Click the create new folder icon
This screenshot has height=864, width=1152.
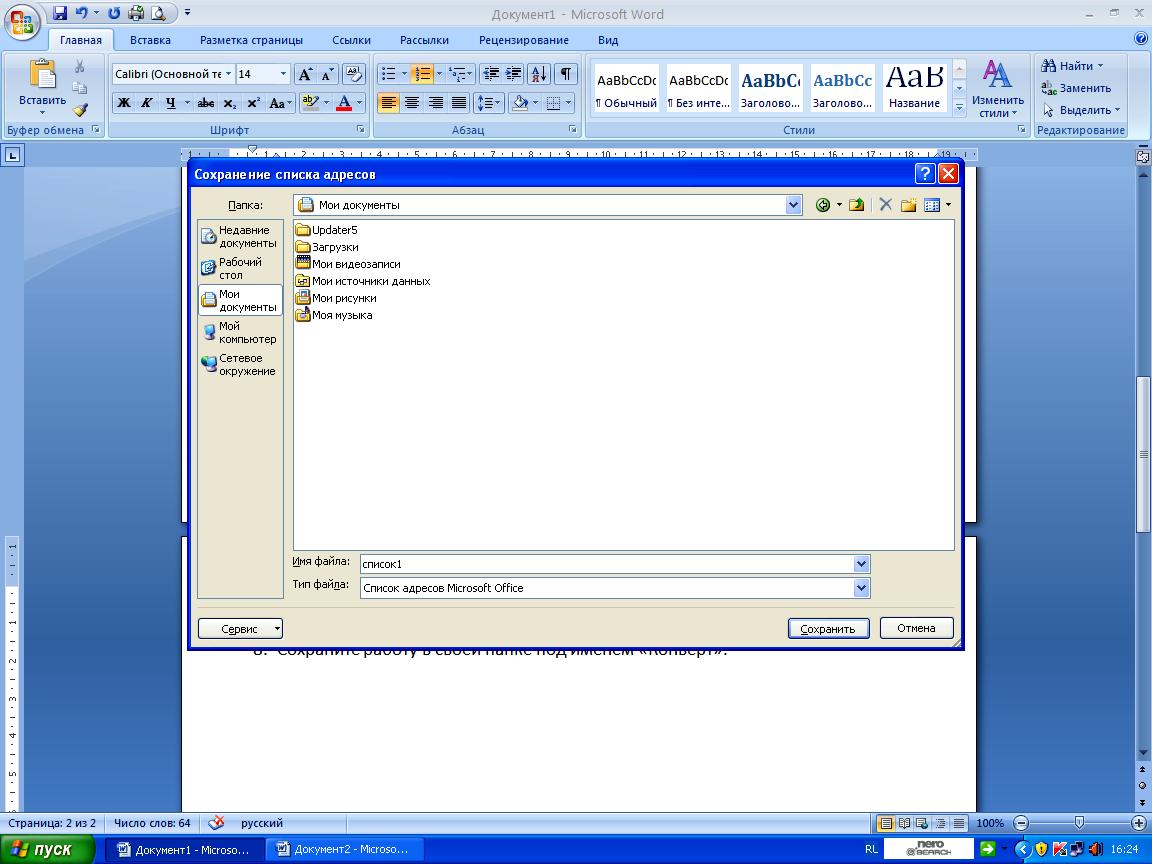[x=909, y=205]
